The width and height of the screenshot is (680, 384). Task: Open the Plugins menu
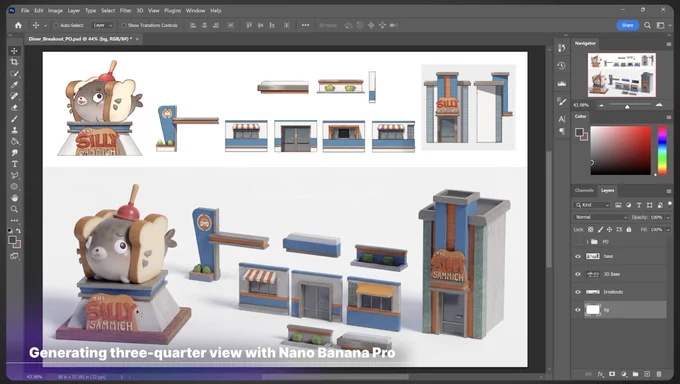(x=172, y=10)
